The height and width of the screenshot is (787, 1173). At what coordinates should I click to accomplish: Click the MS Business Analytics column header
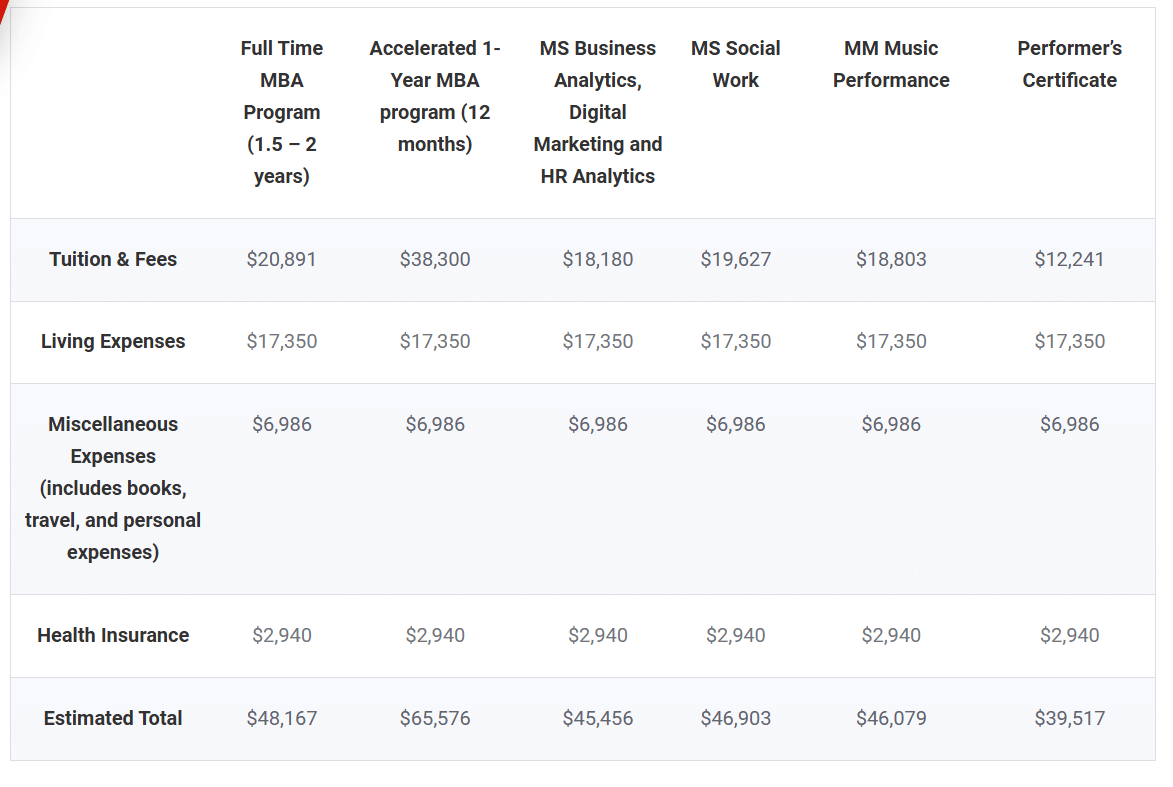(x=598, y=112)
